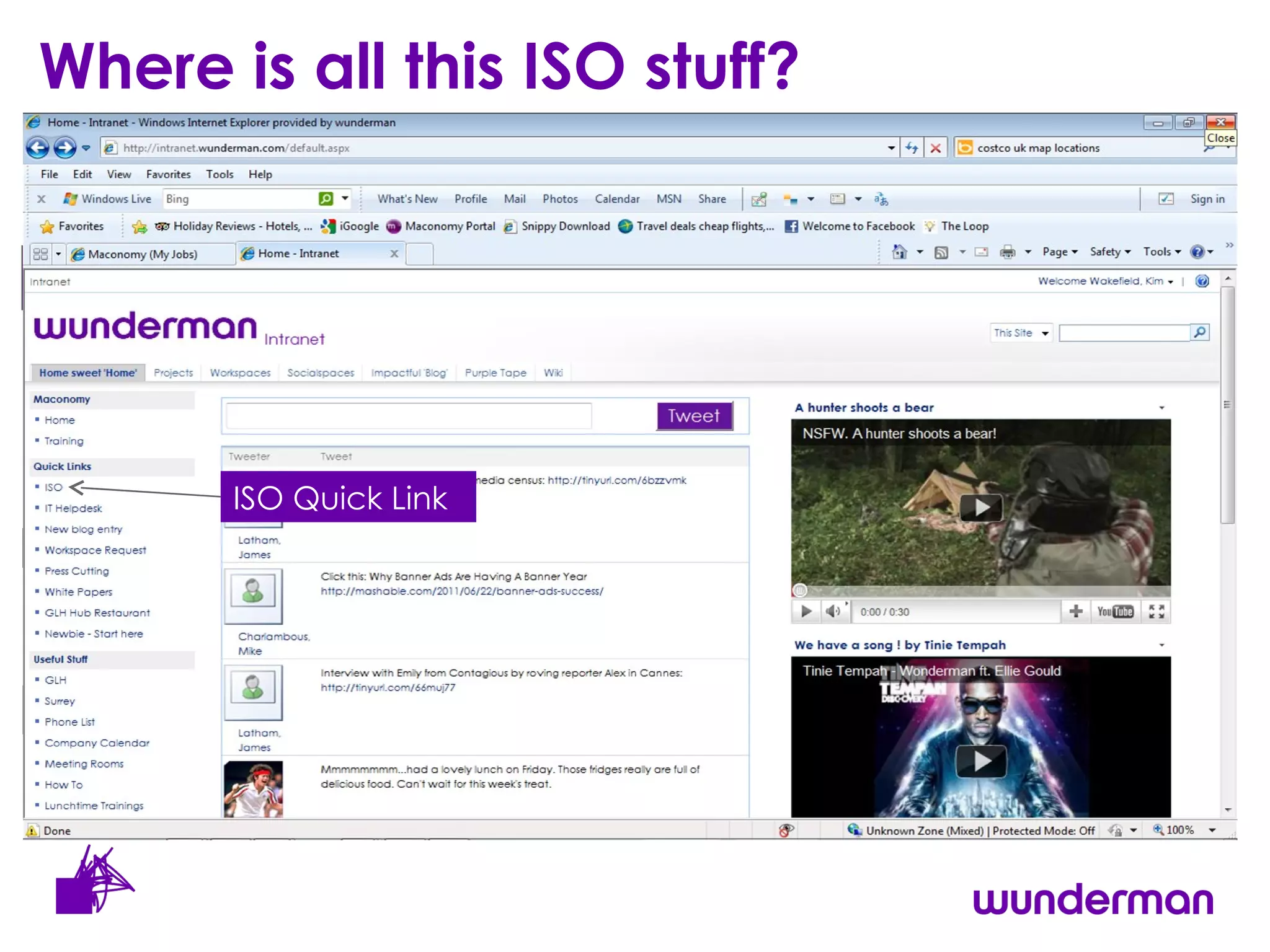This screenshot has height=952, width=1270.
Task: Click the browser Forward arrow button
Action: click(64, 148)
